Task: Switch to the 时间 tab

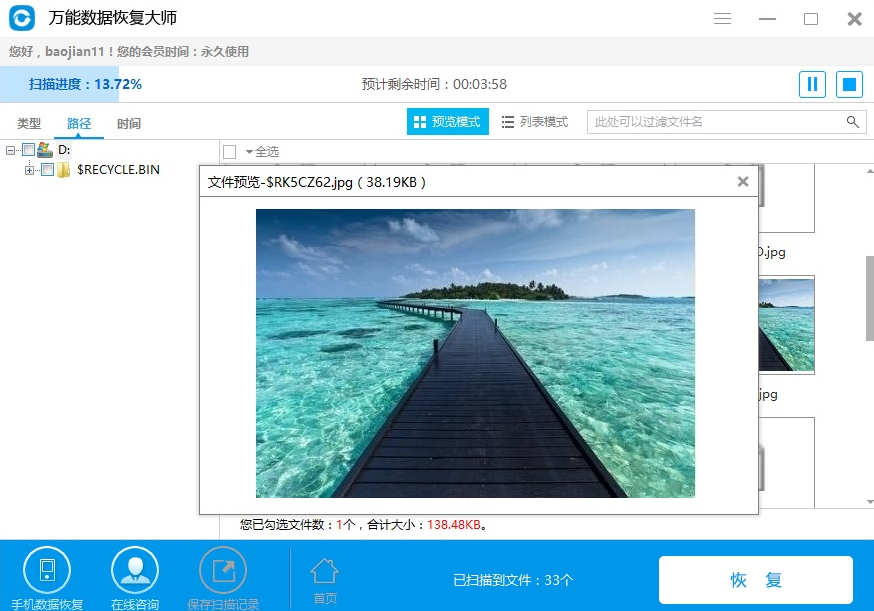Action: click(x=129, y=124)
